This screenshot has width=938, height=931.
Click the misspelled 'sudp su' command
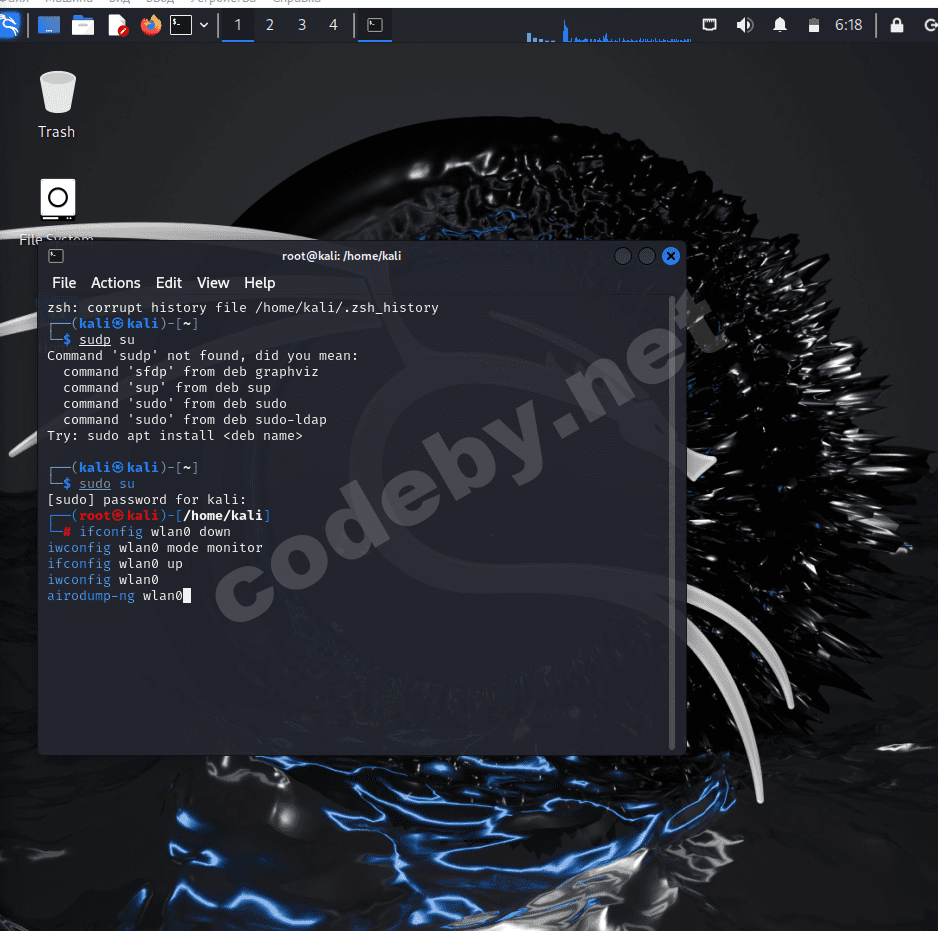(x=107, y=340)
